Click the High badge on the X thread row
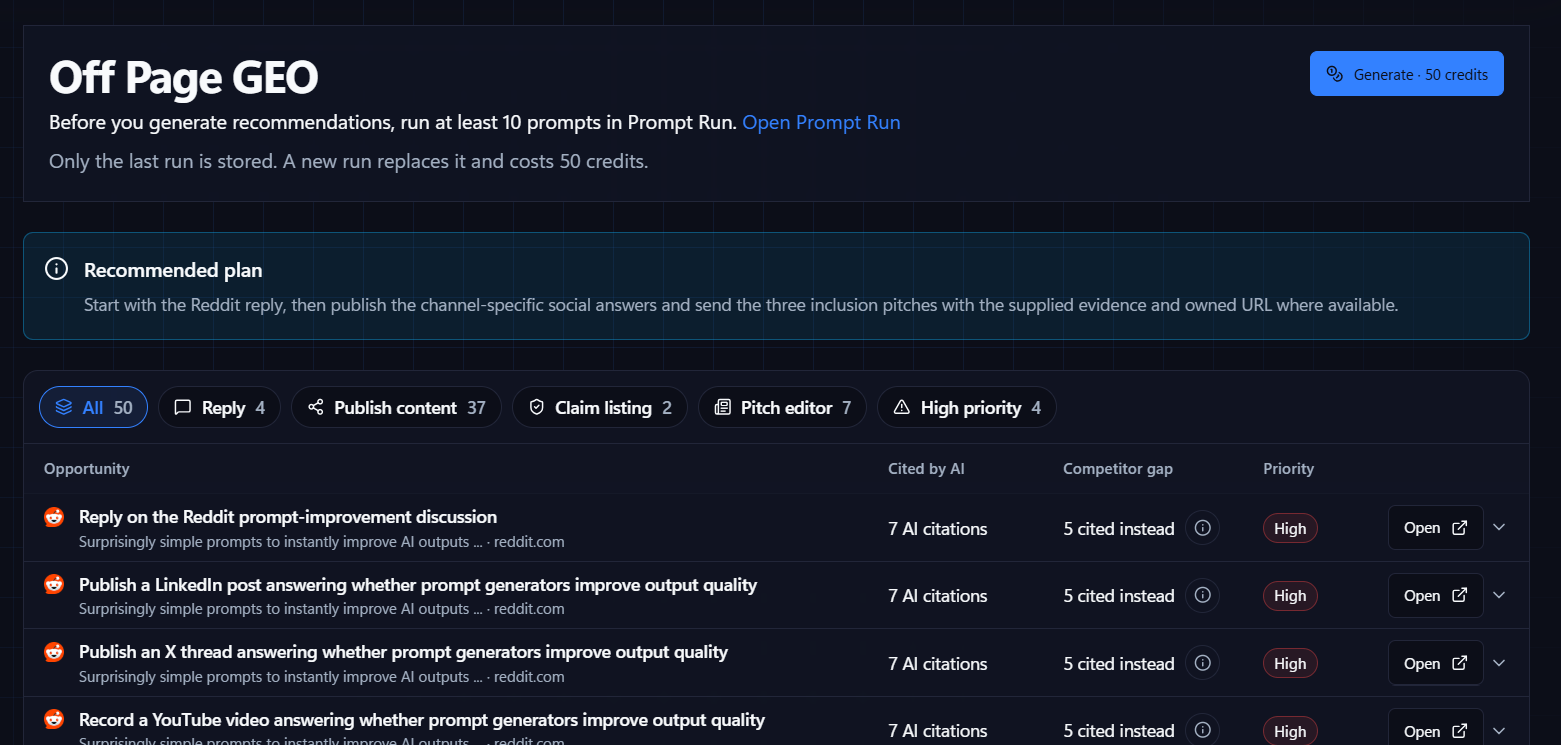This screenshot has height=745, width=1561. click(1290, 664)
